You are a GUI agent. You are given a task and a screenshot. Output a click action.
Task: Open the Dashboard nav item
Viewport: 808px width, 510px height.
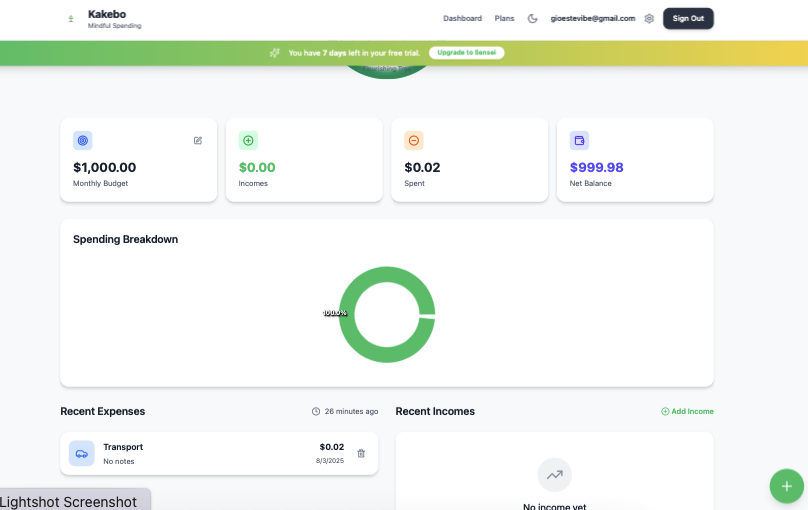462,18
